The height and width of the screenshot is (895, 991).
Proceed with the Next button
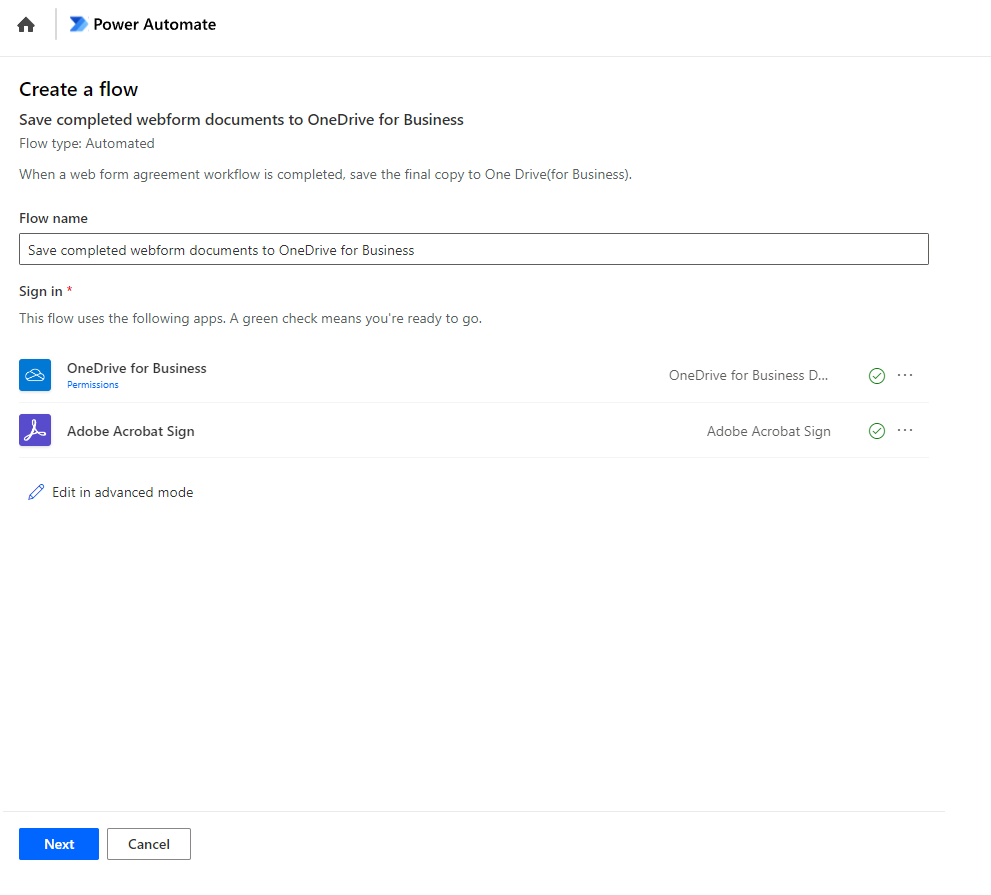click(x=59, y=844)
